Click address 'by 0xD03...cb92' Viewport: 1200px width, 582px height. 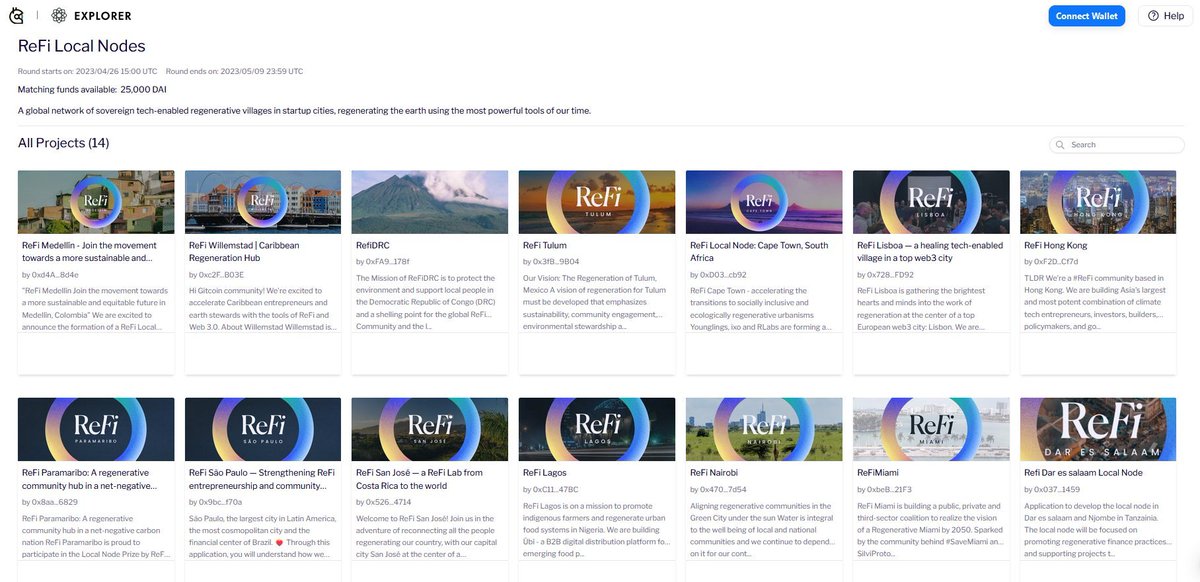click(x=718, y=275)
